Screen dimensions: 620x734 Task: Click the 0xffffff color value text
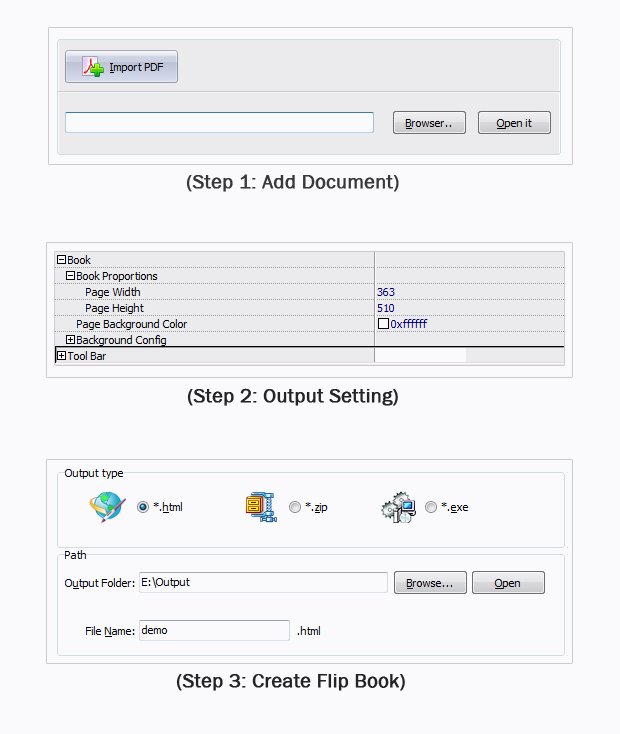click(x=409, y=323)
